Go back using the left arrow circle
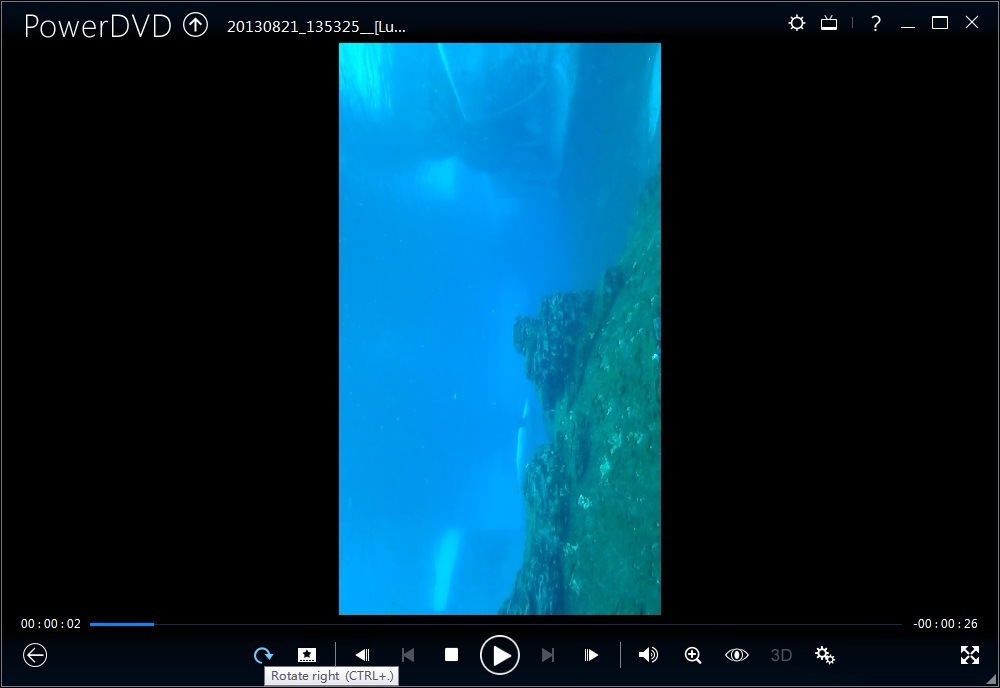This screenshot has width=1000, height=688. pos(35,655)
